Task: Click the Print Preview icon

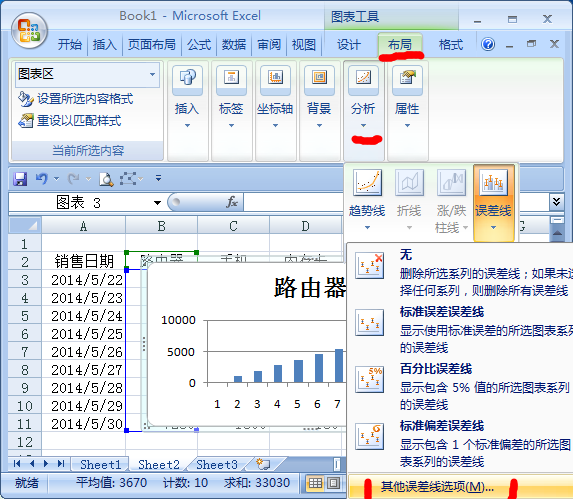Action: click(106, 179)
